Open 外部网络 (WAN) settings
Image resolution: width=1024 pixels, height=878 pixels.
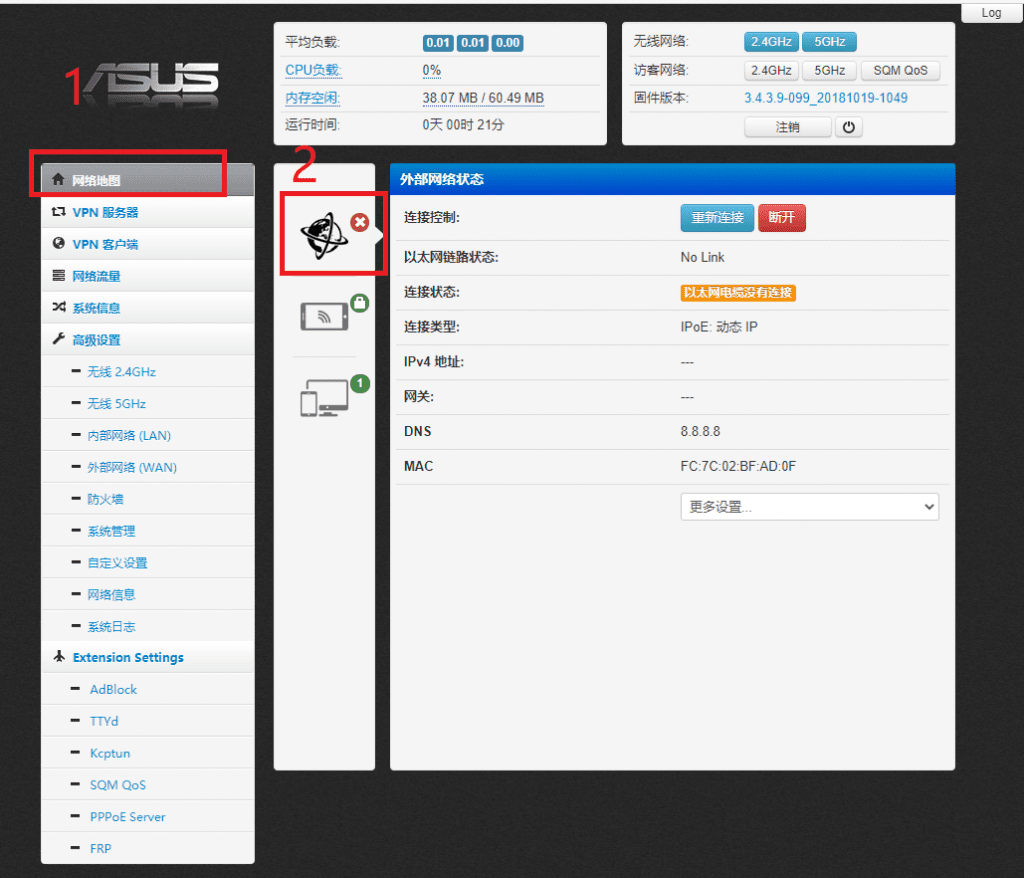point(148,467)
